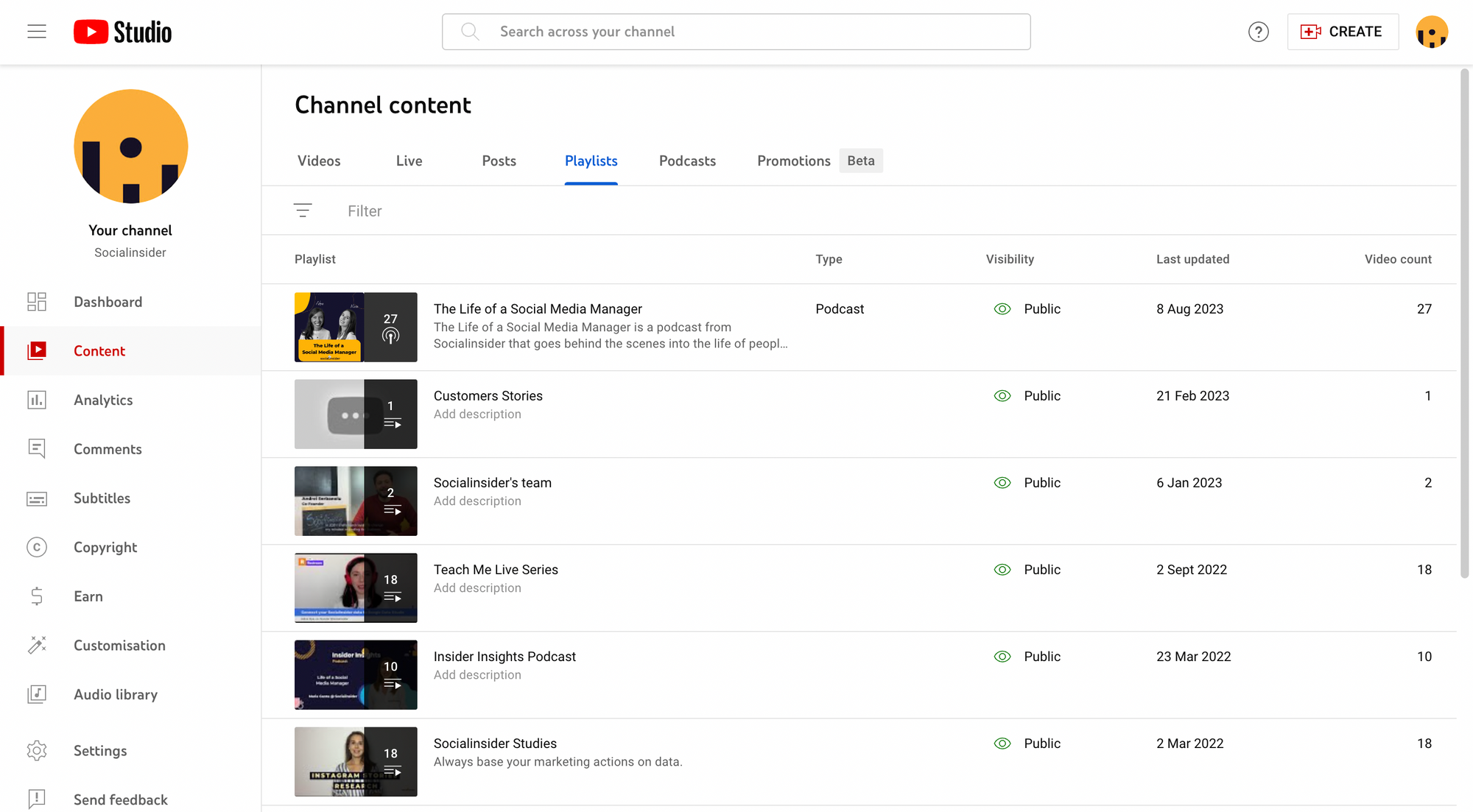The width and height of the screenshot is (1473, 812).
Task: Click the large Socialinsider channel avatar
Action: [x=131, y=146]
